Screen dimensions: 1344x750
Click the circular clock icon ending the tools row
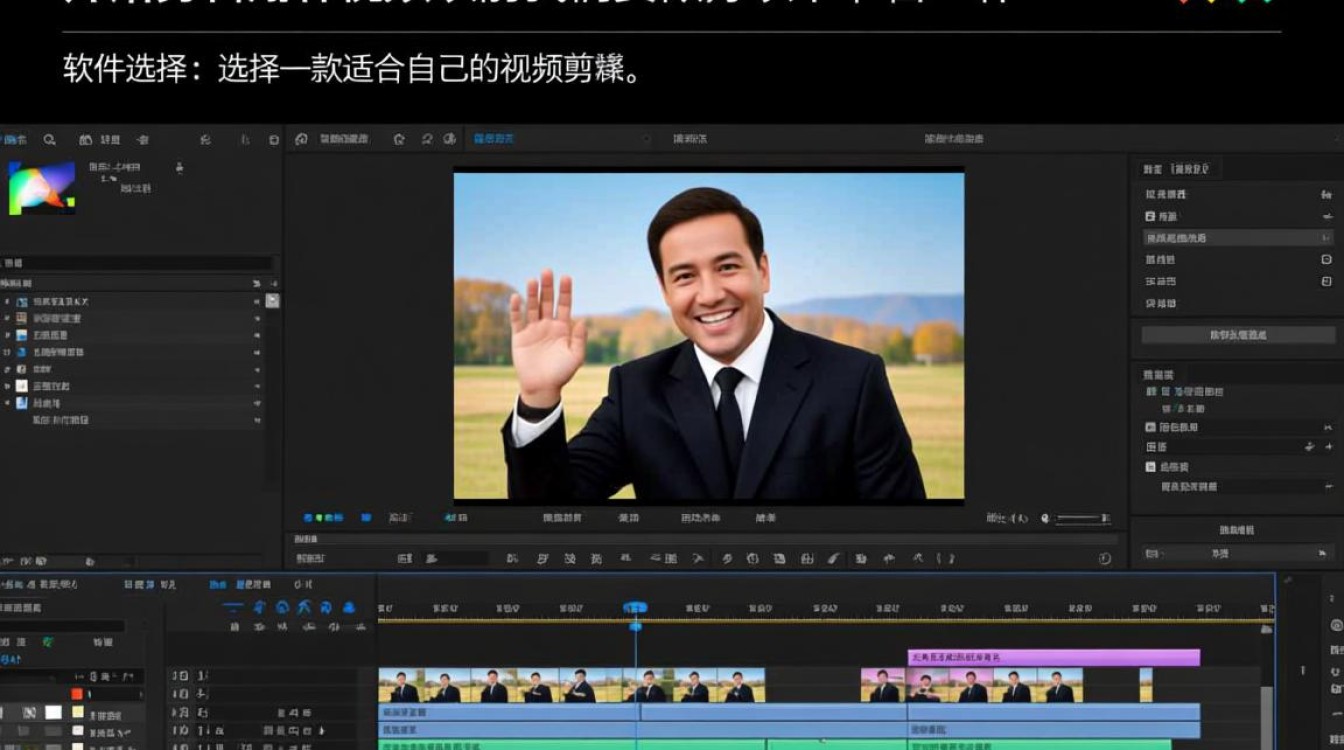tap(1105, 559)
